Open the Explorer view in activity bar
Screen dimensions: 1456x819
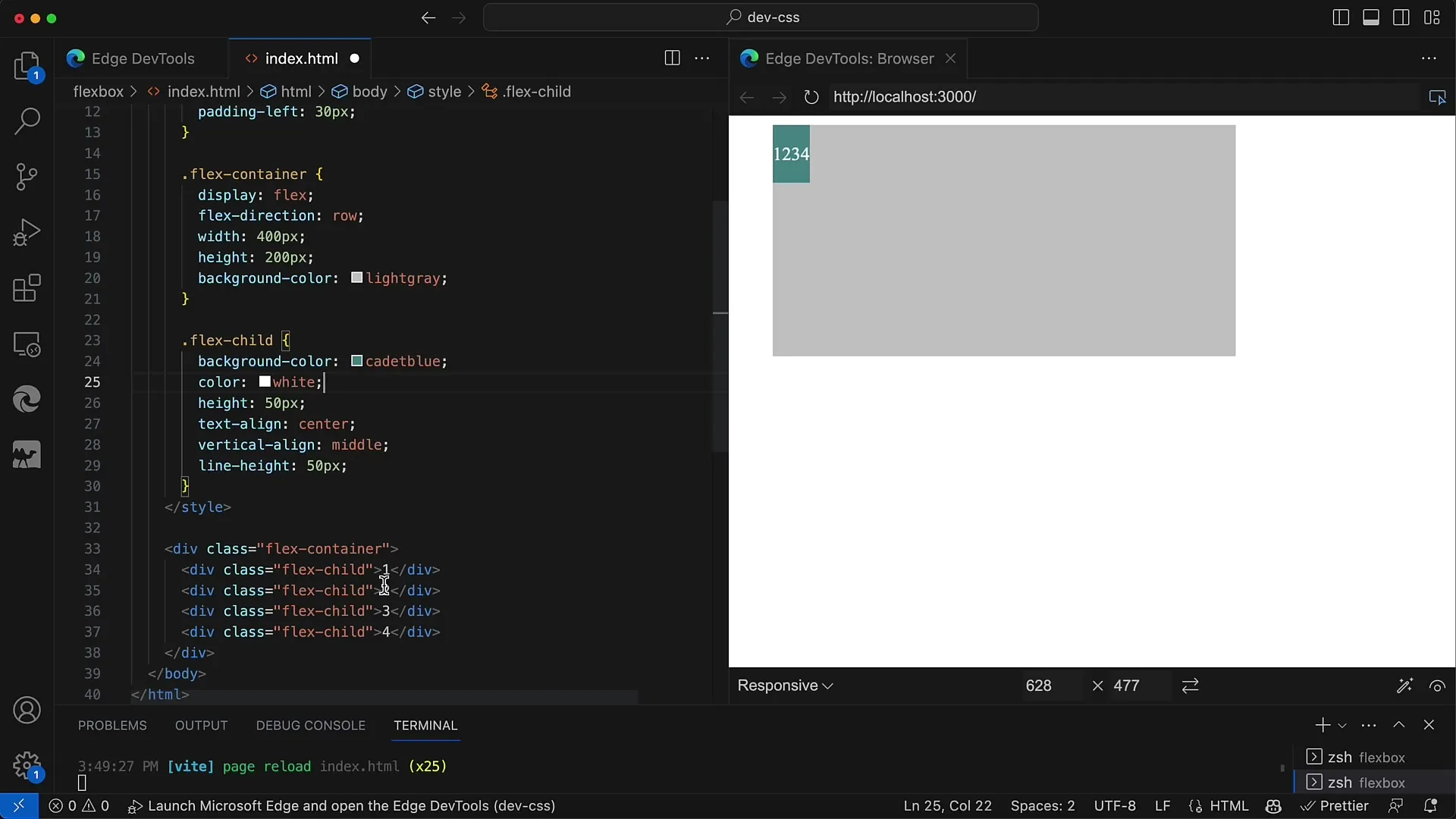point(27,66)
